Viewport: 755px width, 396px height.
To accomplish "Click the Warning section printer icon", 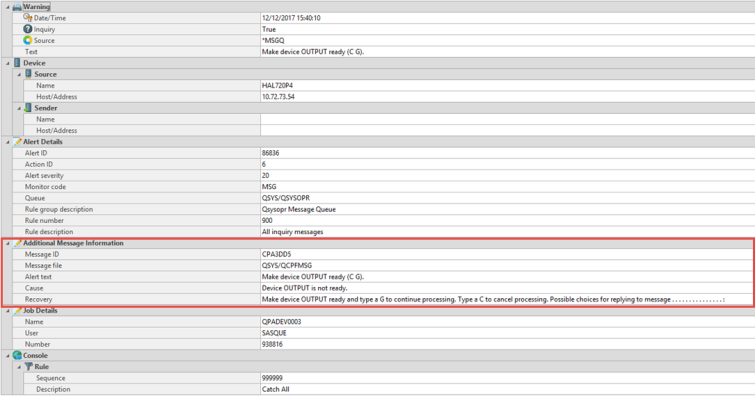I will 17,7.
